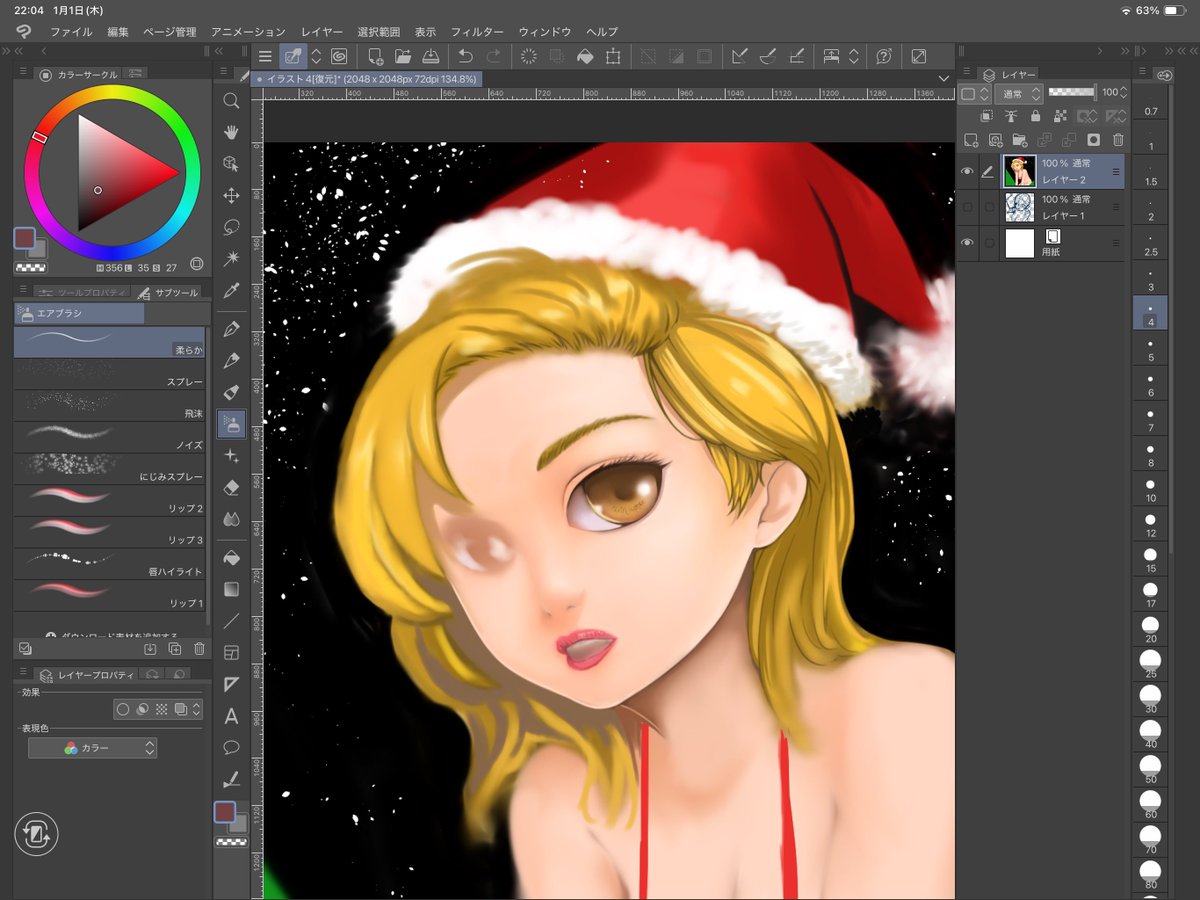Select the Gradient tool
This screenshot has width=1200, height=900.
coord(231,588)
